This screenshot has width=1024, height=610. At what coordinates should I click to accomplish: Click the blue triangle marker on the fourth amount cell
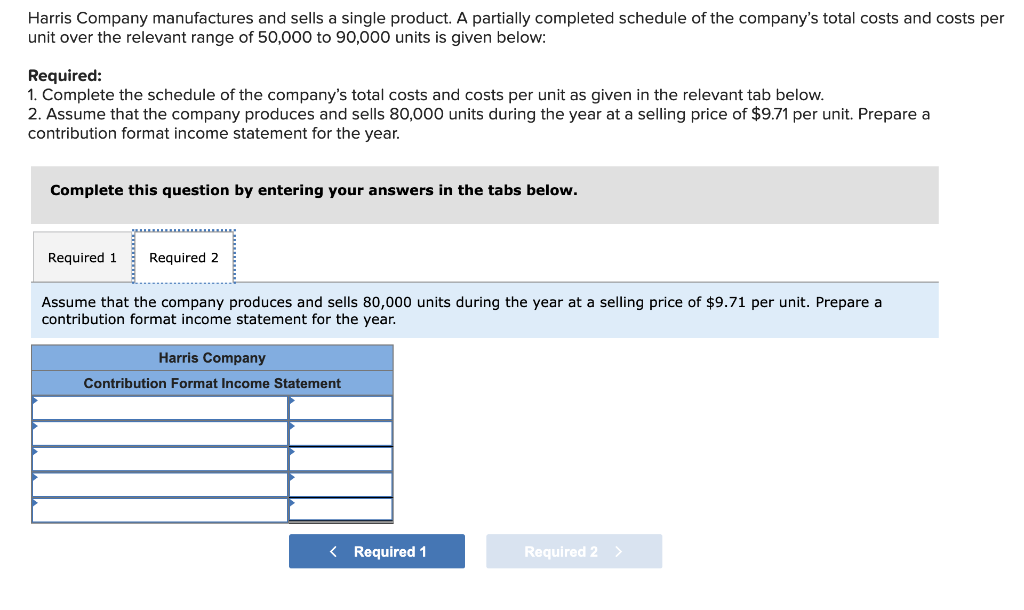[293, 477]
